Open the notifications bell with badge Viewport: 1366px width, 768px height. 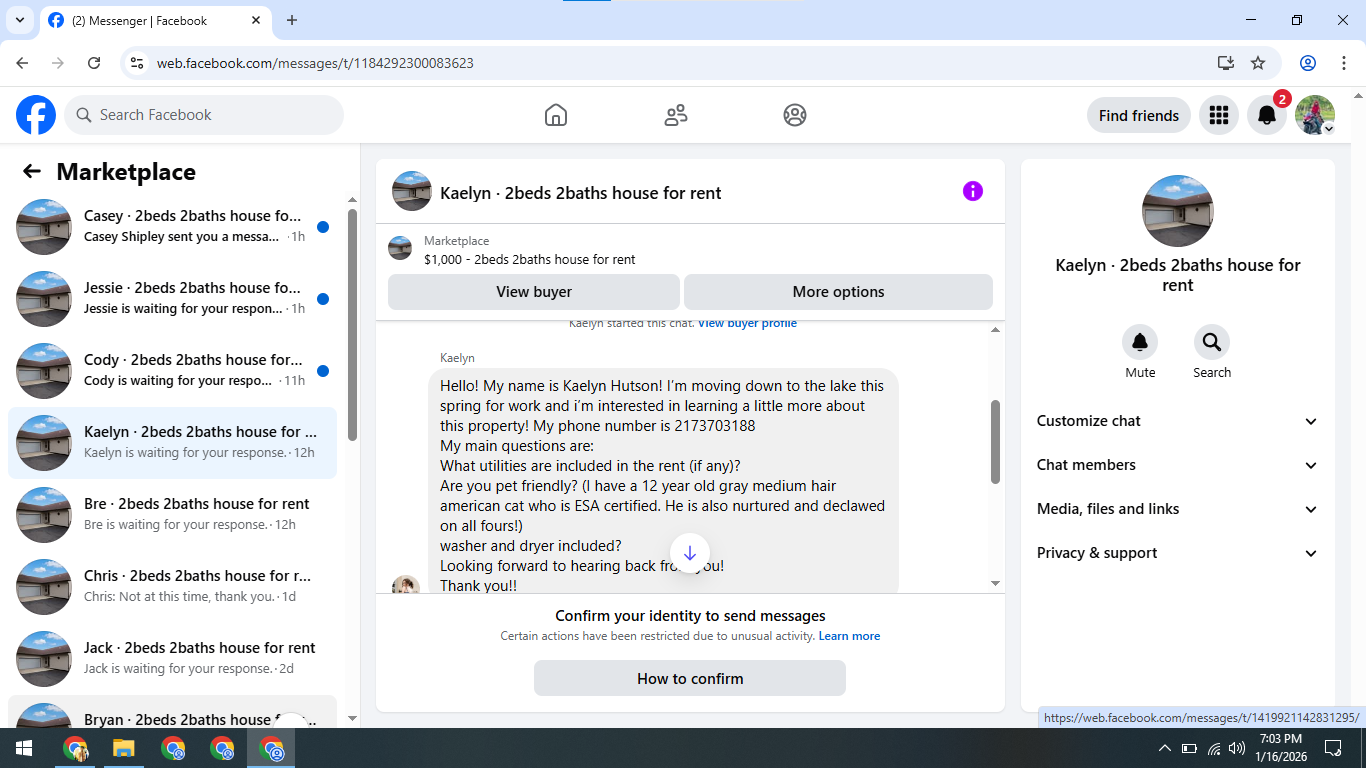coord(1267,115)
